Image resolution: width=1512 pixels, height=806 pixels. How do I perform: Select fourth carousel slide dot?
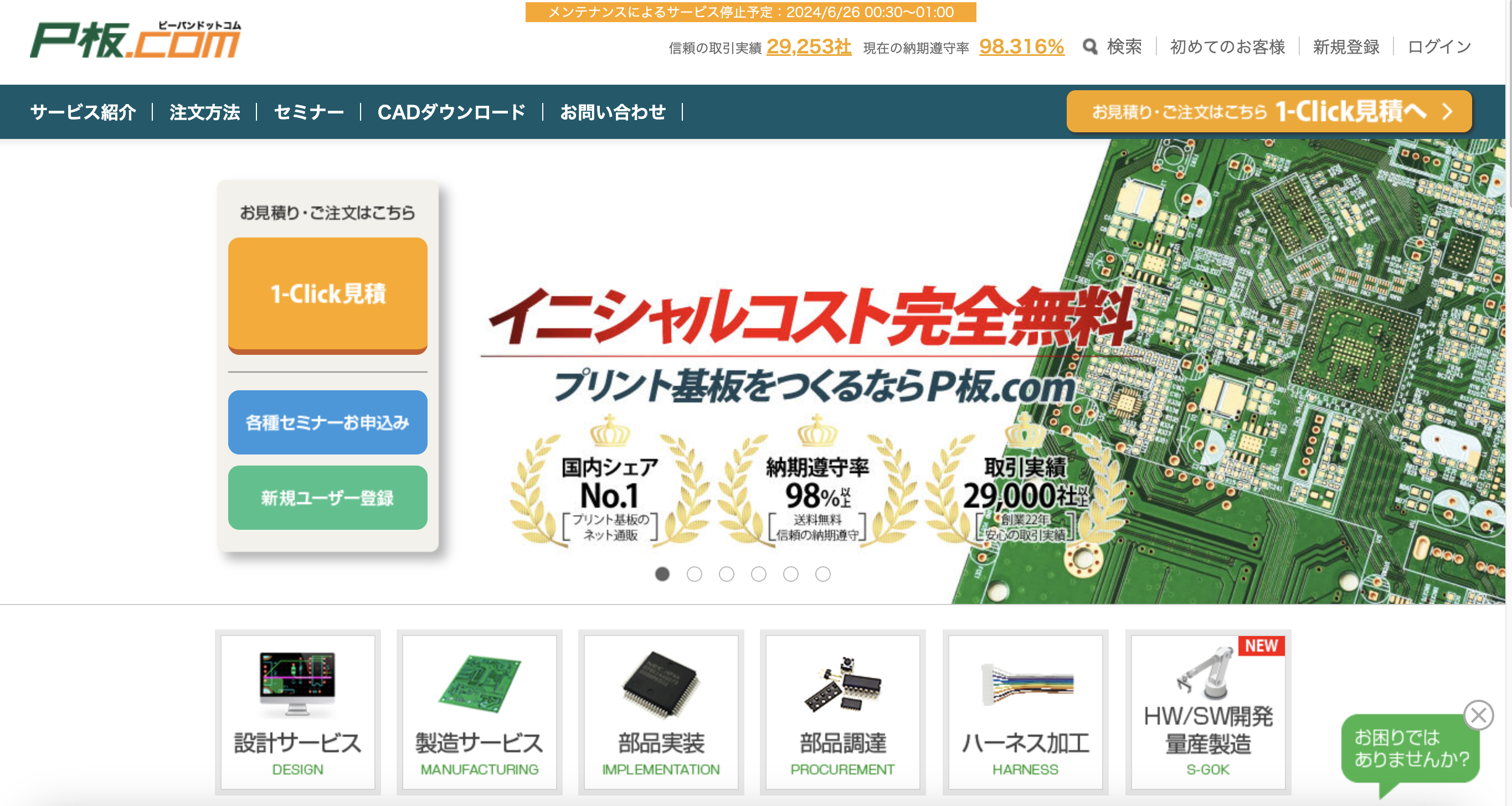(x=758, y=573)
